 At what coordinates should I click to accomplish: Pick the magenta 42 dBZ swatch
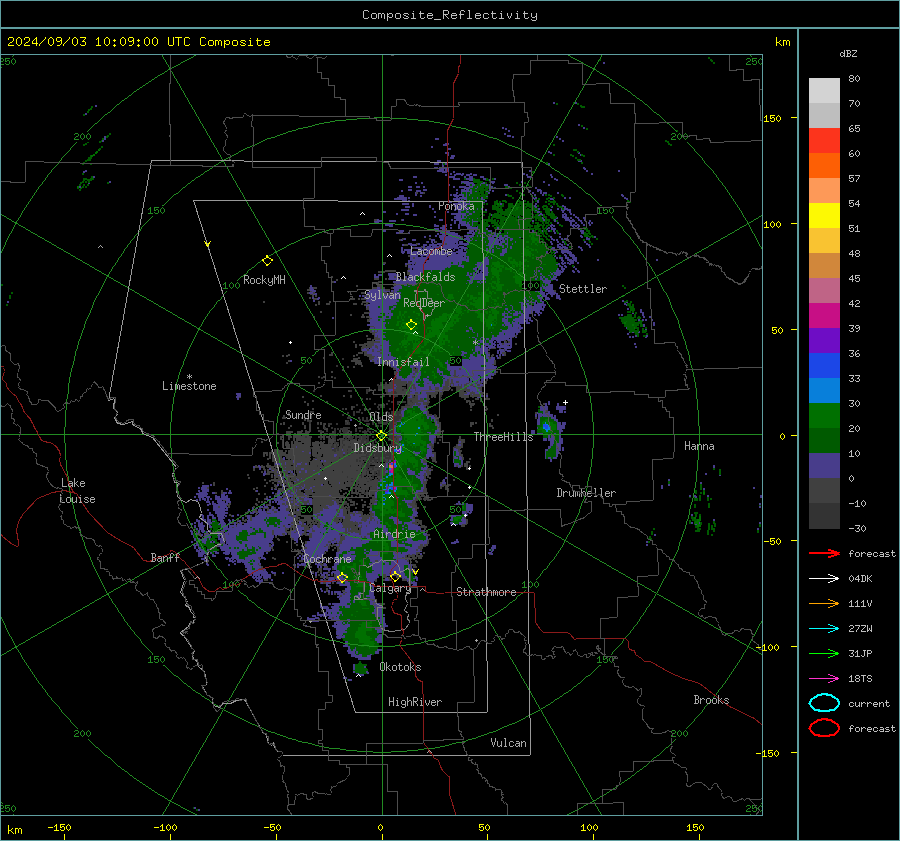coord(824,315)
